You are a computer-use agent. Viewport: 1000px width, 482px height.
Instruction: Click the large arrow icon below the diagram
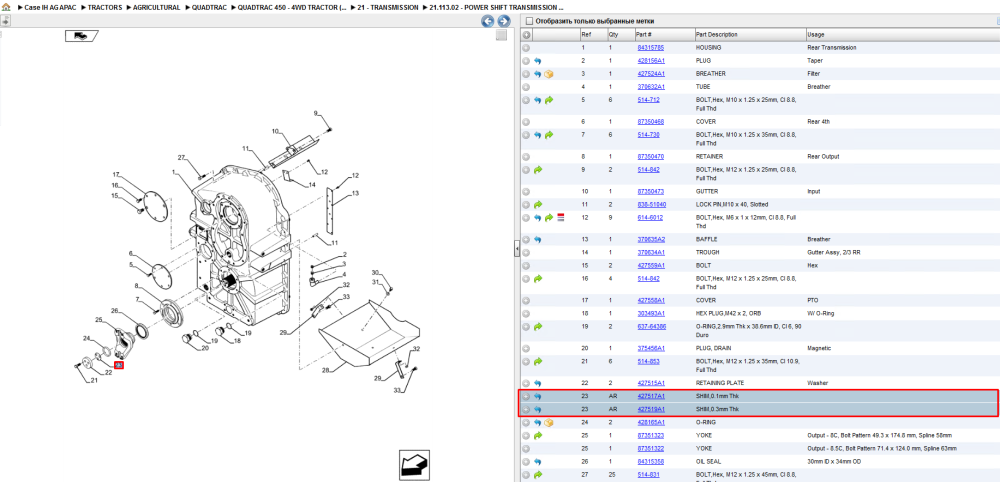(x=416, y=465)
